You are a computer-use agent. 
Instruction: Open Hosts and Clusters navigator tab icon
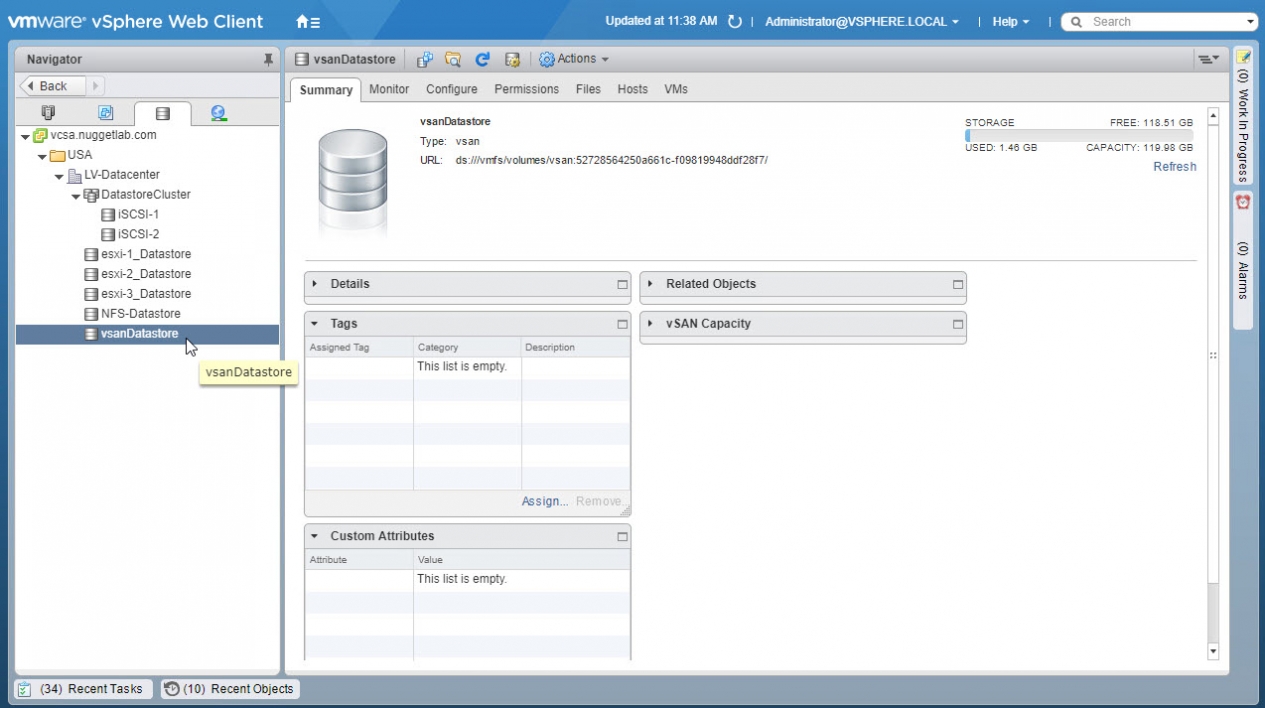tap(48, 113)
